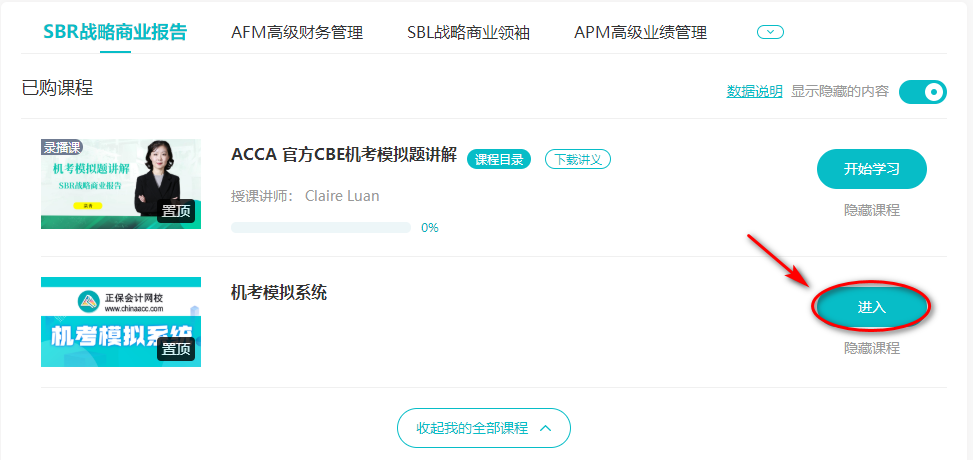Screen dimensions: 973x460
Task: Click 置顶 badge on 机考模拟系统 thumbnail
Action: click(176, 349)
